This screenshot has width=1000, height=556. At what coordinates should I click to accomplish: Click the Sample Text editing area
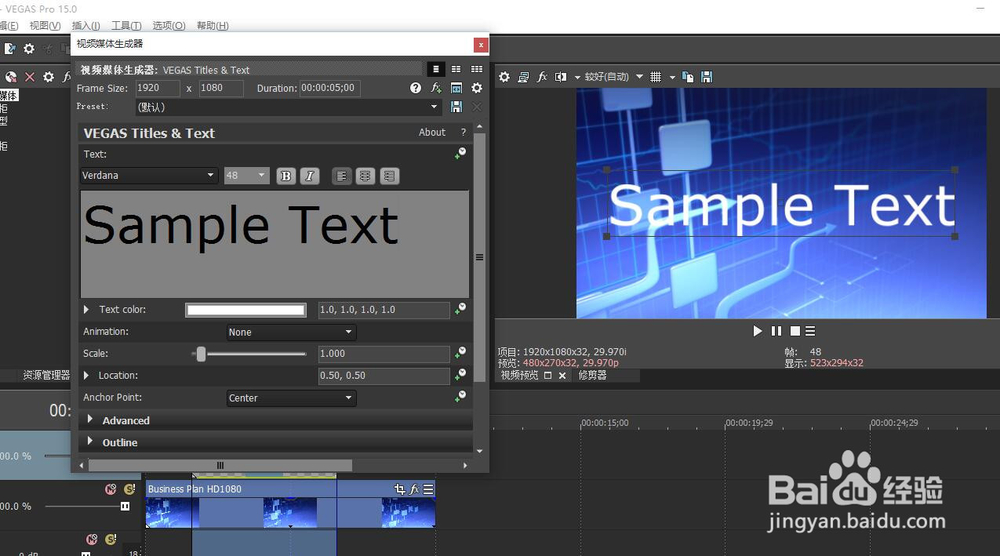[x=274, y=244]
